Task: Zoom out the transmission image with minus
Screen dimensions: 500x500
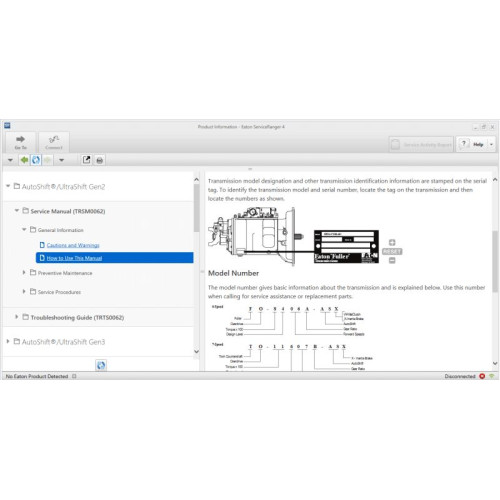Action: (x=392, y=260)
